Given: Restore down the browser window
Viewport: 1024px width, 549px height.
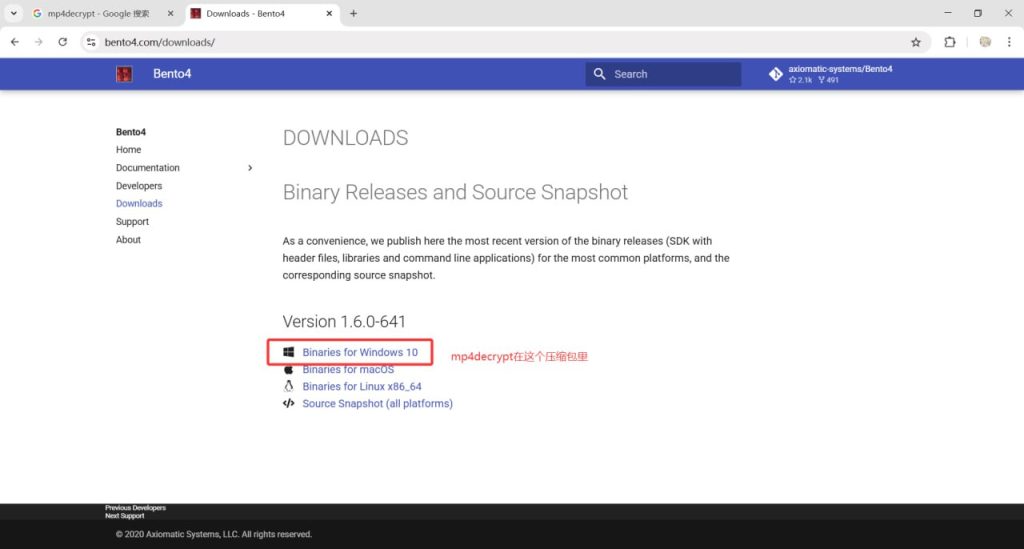Looking at the screenshot, I should (x=978, y=13).
